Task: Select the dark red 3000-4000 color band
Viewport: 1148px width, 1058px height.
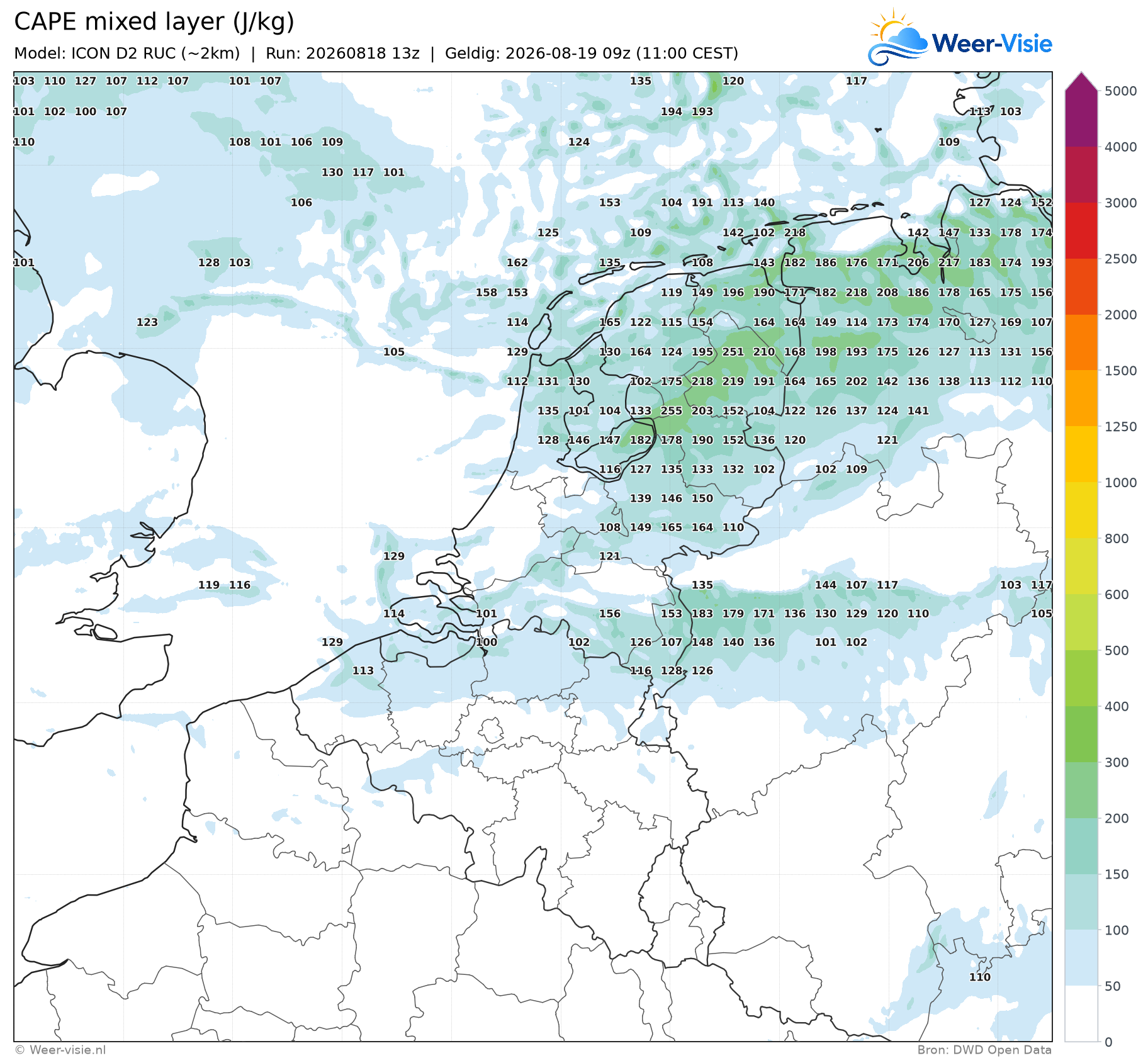Action: (1081, 174)
